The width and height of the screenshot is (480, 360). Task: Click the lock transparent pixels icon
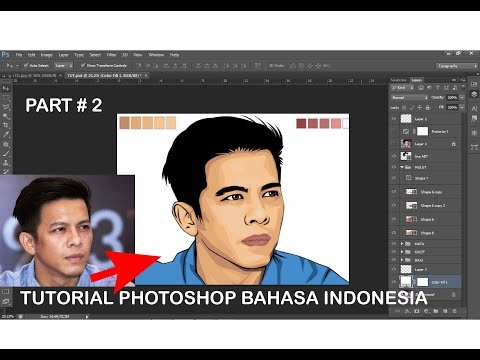pos(404,108)
